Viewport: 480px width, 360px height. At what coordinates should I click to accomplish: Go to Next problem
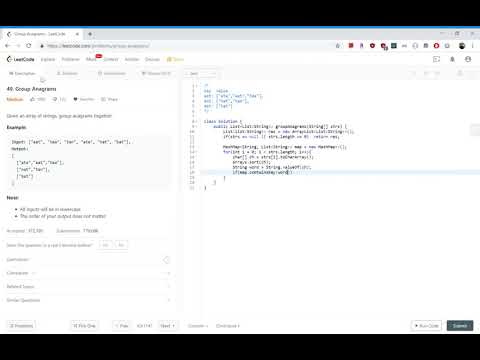(167, 326)
